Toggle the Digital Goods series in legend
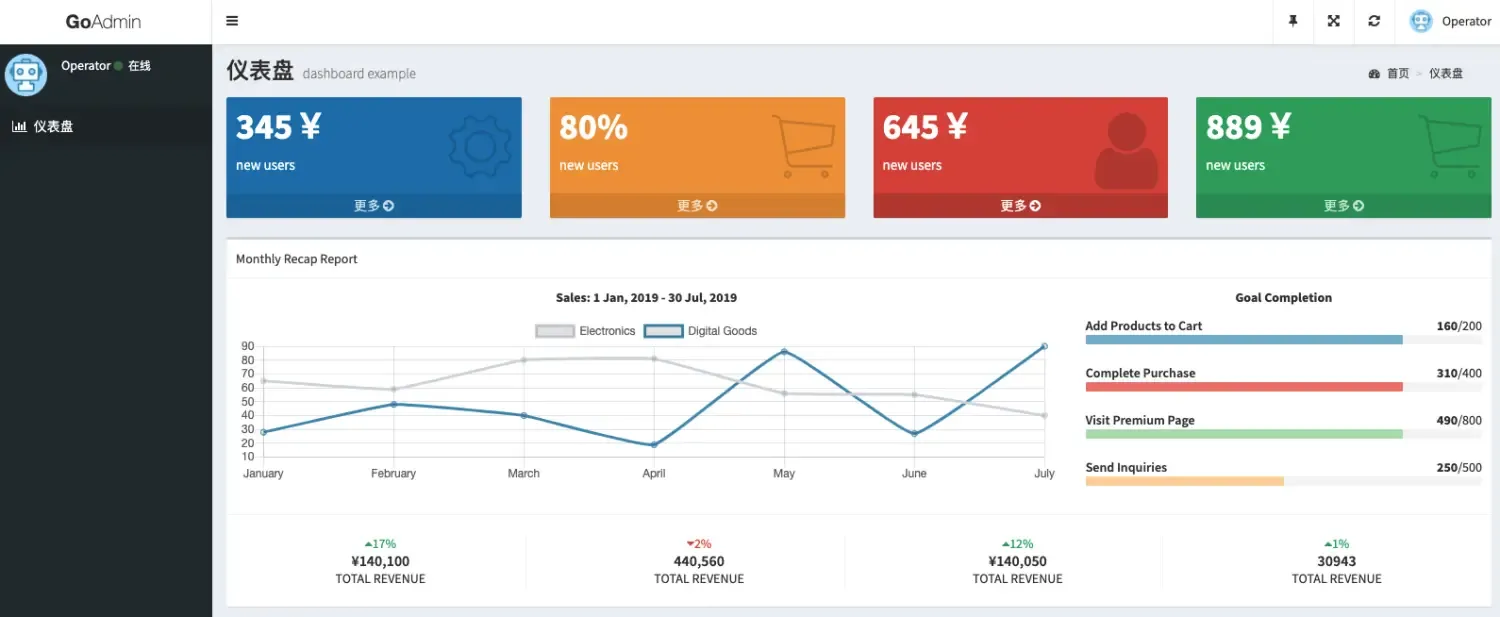The image size is (1500, 617). point(700,331)
